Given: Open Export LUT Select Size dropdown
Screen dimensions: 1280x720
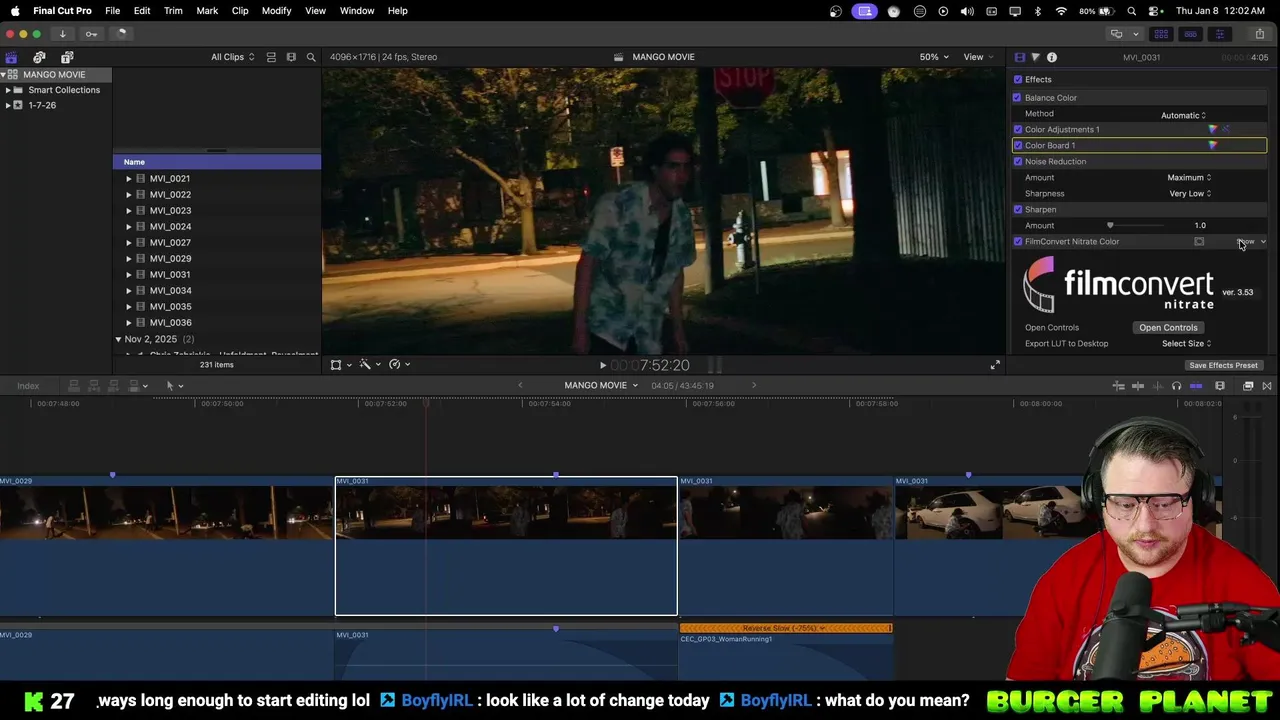Looking at the screenshot, I should pyautogui.click(x=1186, y=343).
